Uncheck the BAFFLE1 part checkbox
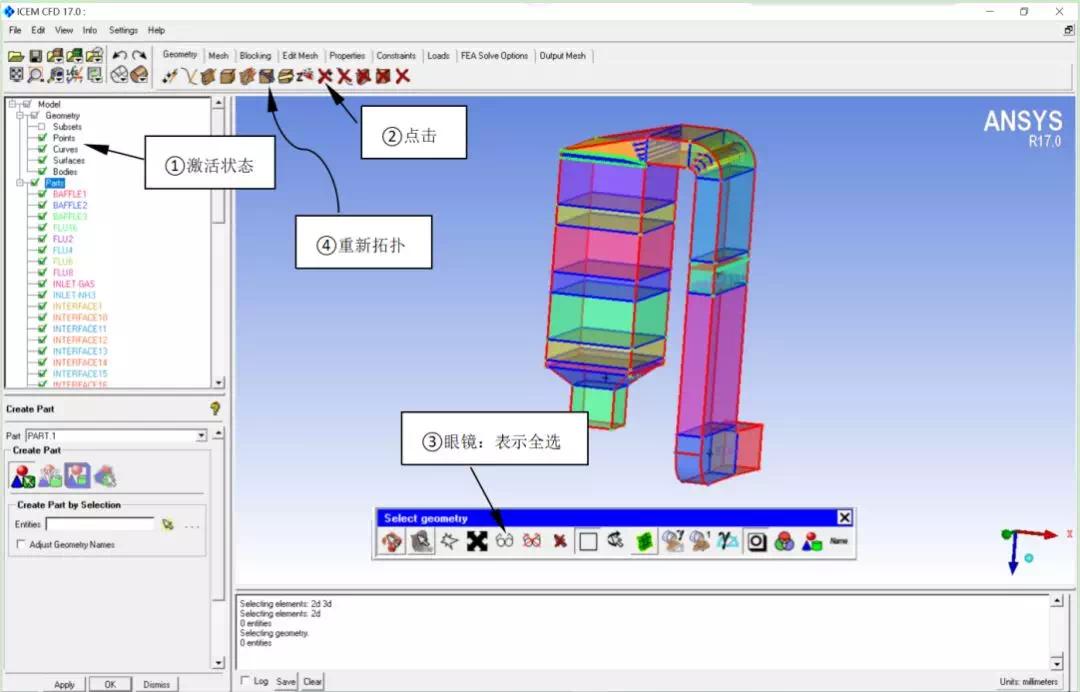Viewport: 1080px width, 692px height. point(42,193)
